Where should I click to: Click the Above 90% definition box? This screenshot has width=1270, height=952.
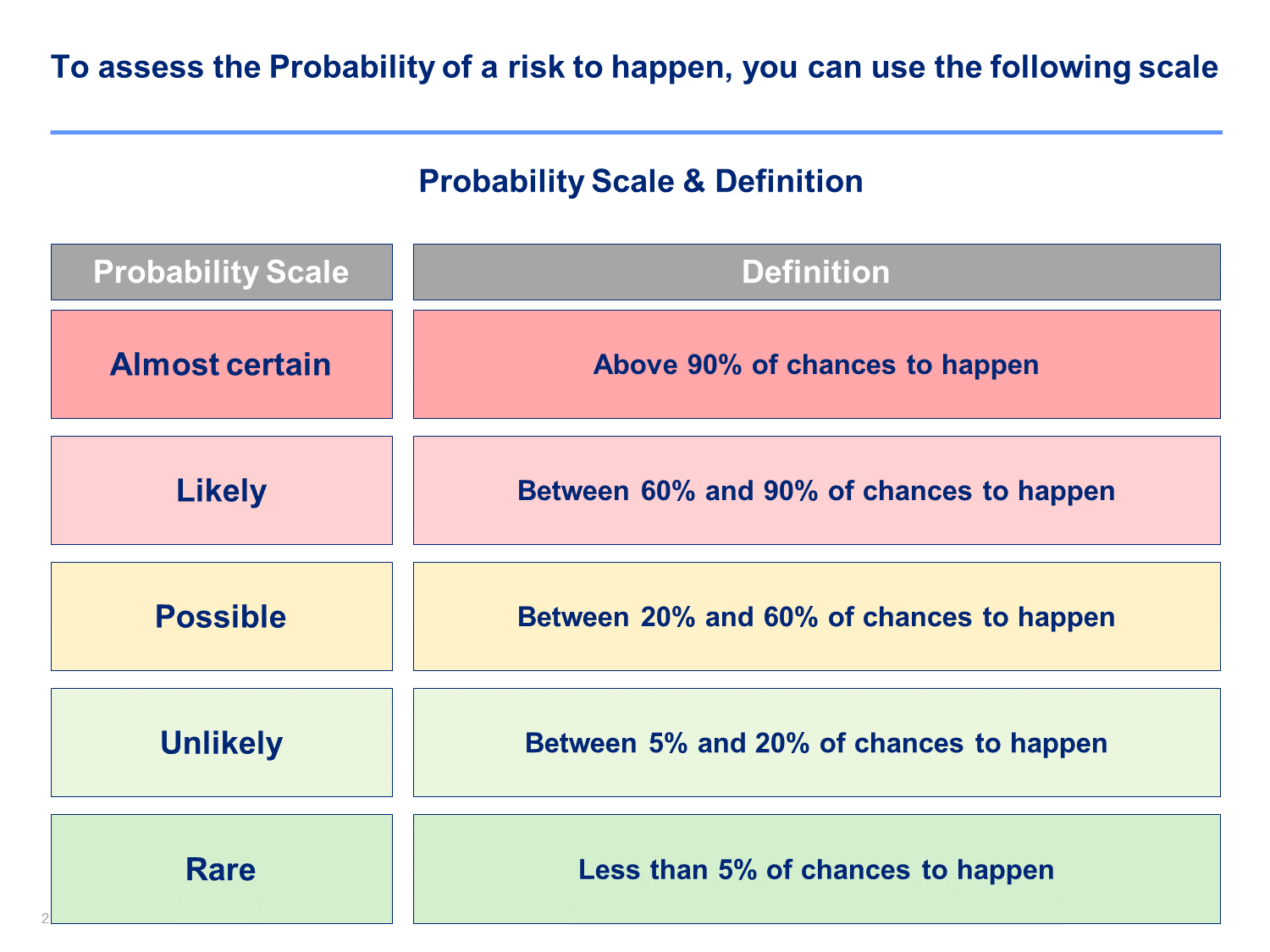click(816, 364)
